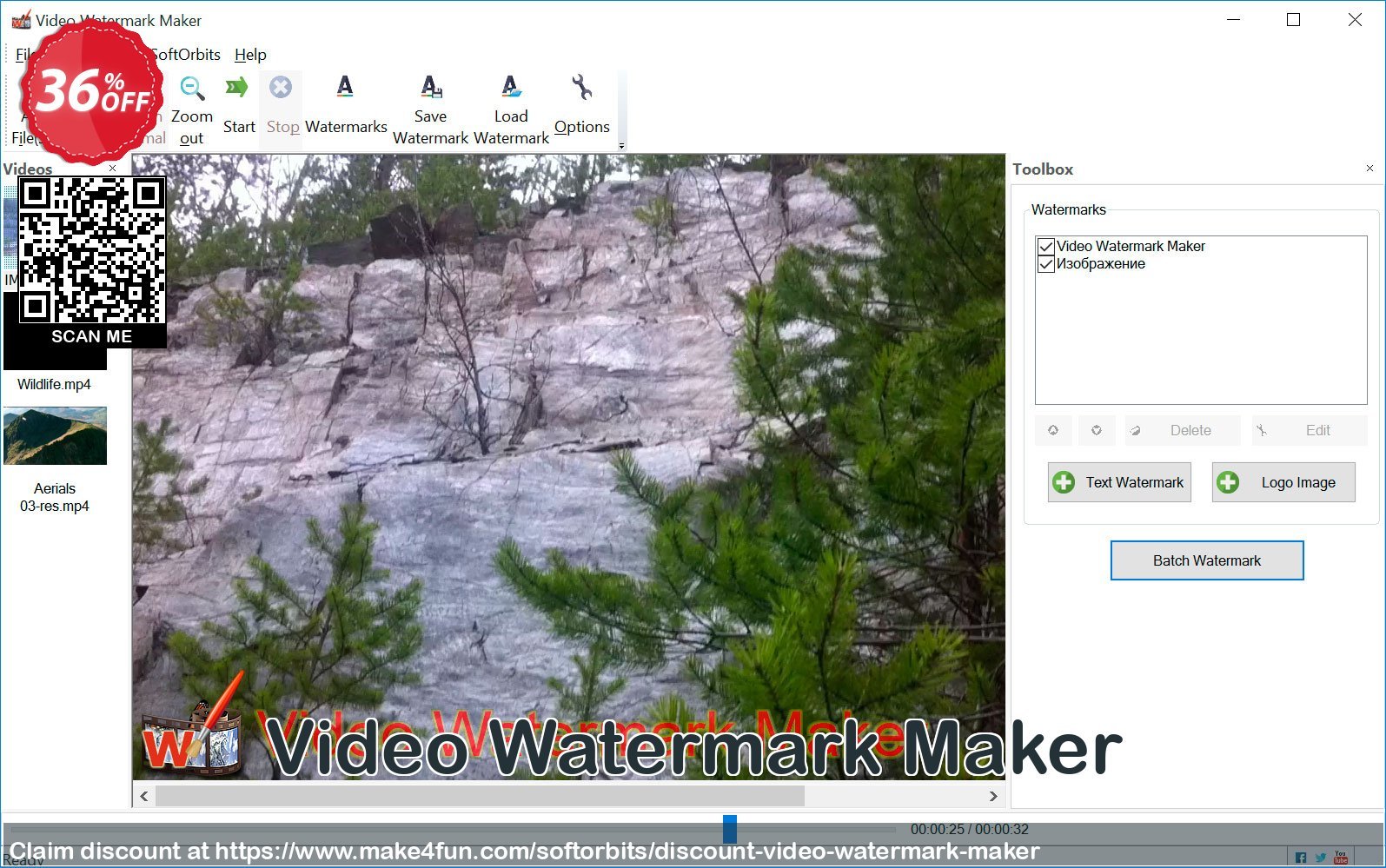
Task: Click the watermarked video preview frame
Action: pos(569,467)
